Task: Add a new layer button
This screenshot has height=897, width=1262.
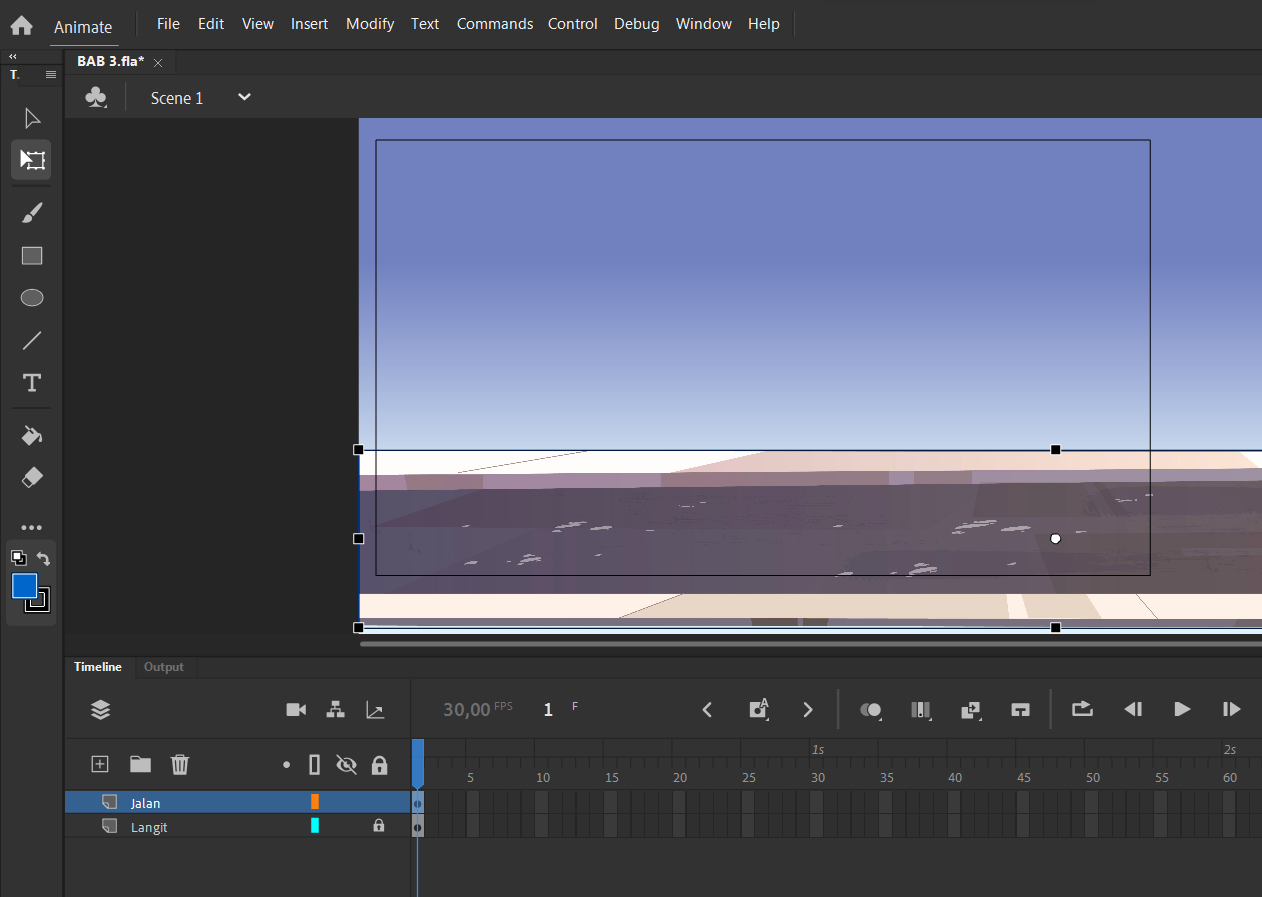Action: click(100, 764)
